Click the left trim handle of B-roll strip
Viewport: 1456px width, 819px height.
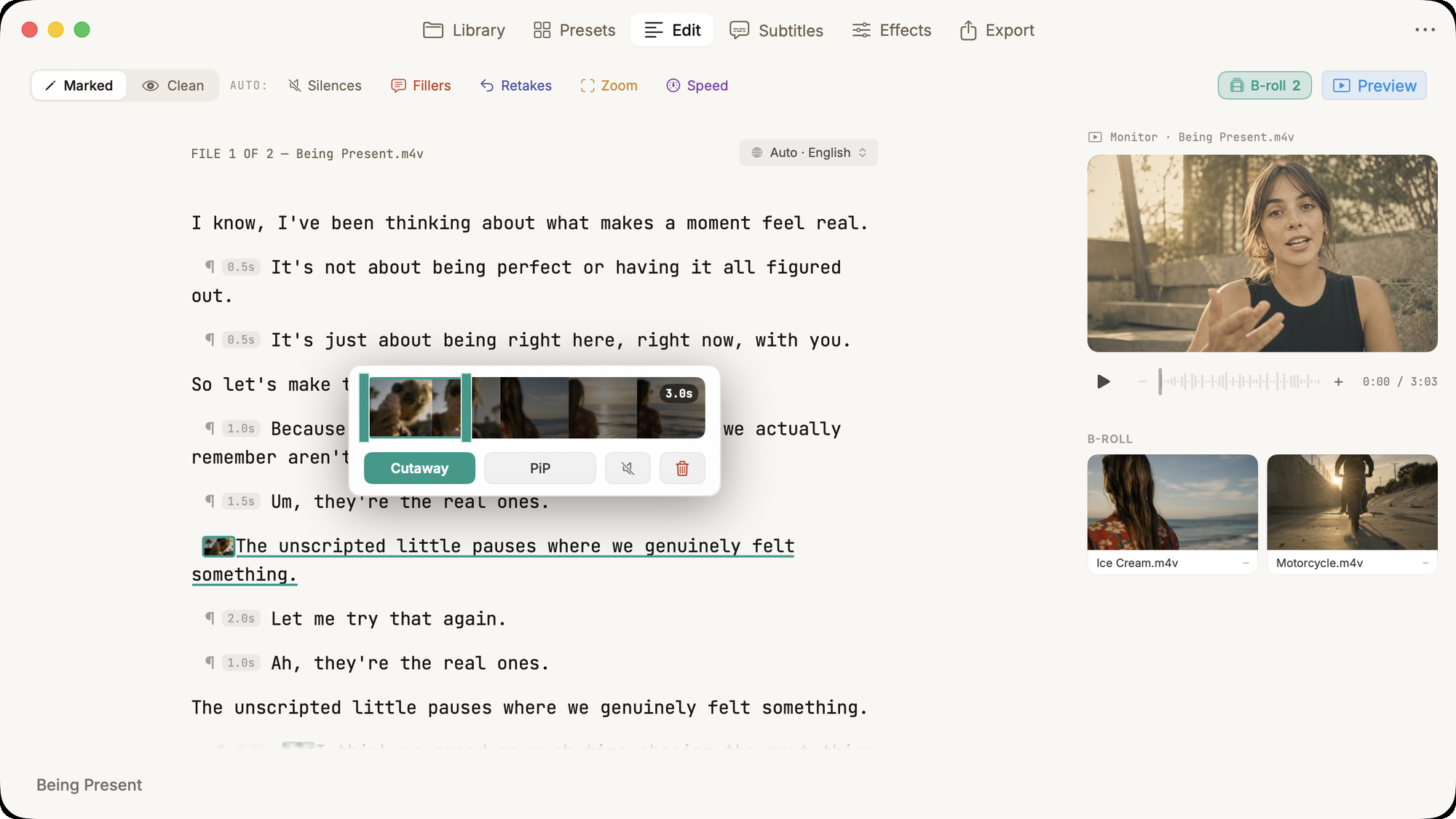pyautogui.click(x=364, y=408)
